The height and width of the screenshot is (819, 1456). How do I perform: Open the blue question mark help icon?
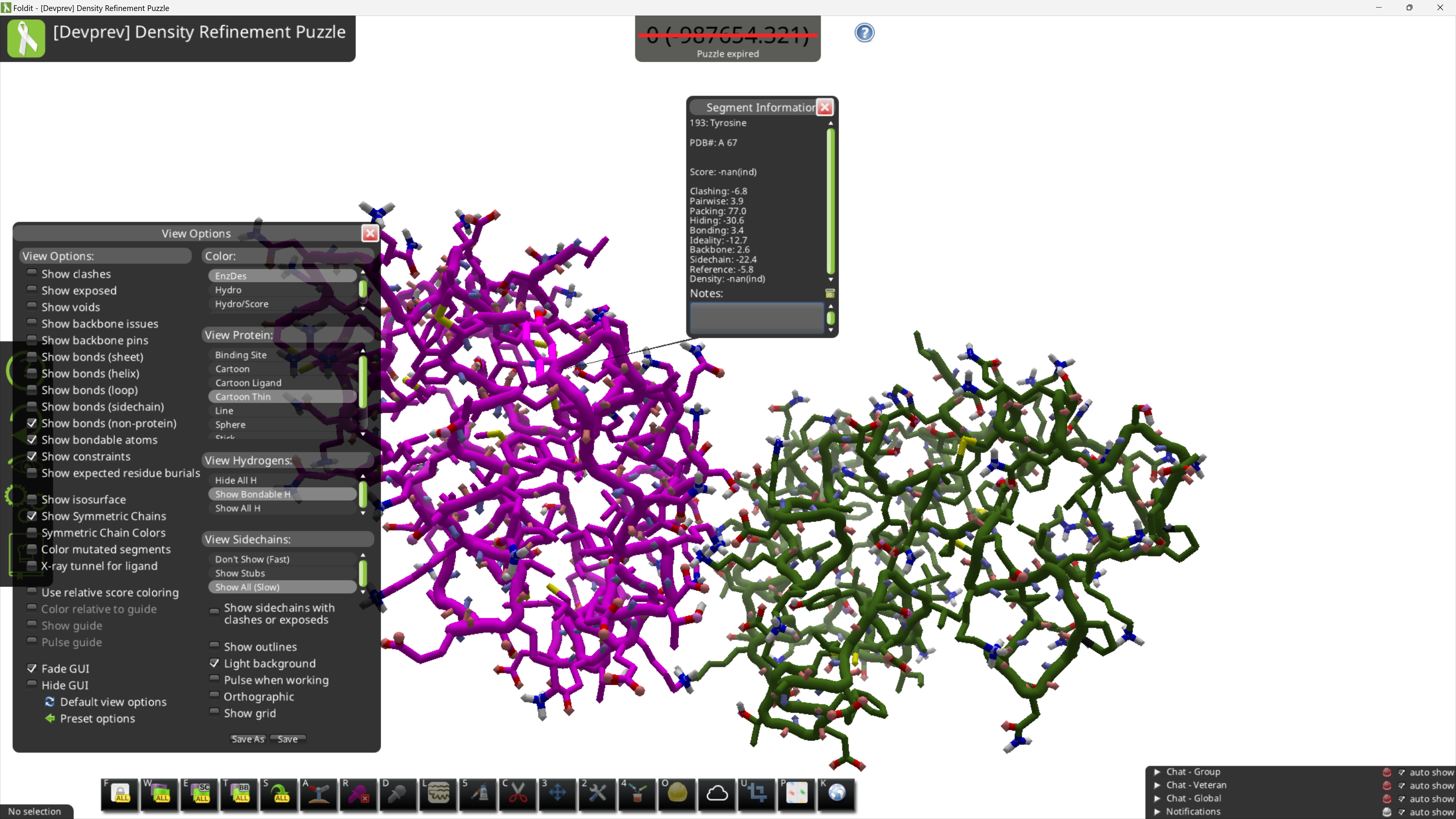coord(864,33)
